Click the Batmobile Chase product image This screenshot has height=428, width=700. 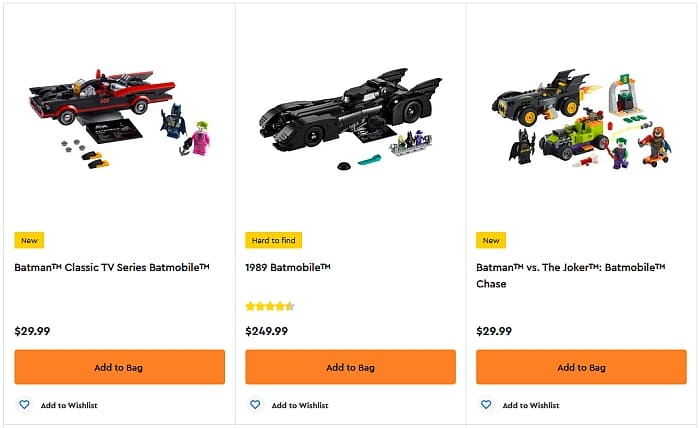click(x=583, y=120)
